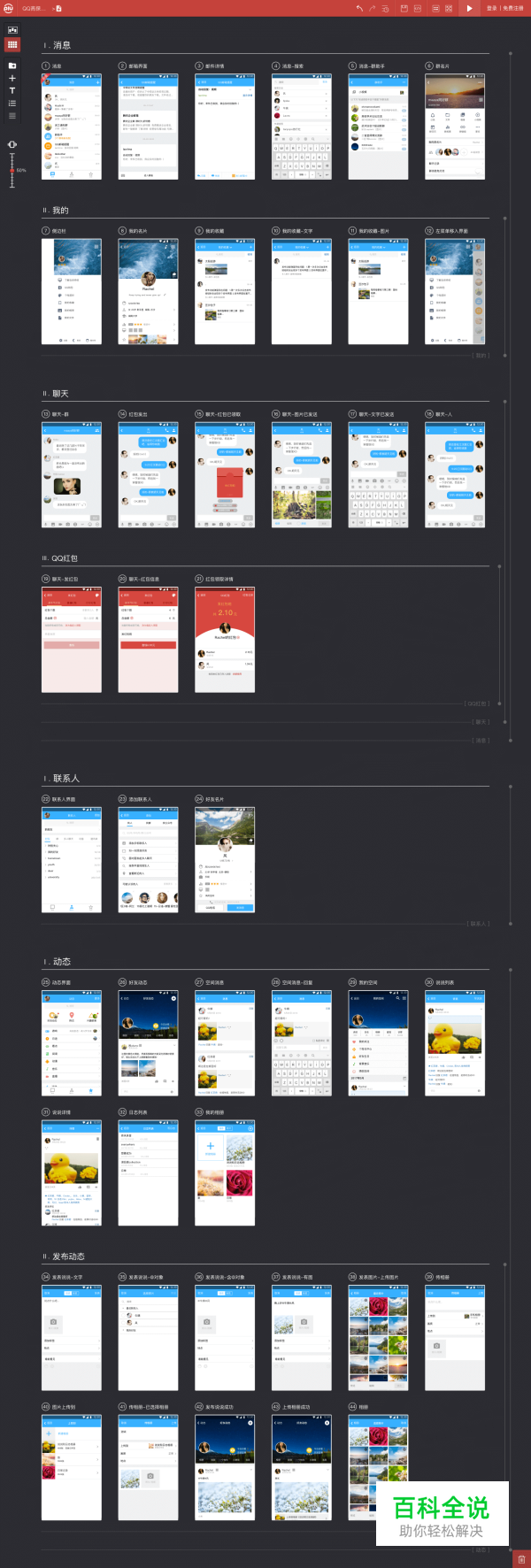
Task: Open page 26 好友动态 thumbnail
Action: (149, 1042)
